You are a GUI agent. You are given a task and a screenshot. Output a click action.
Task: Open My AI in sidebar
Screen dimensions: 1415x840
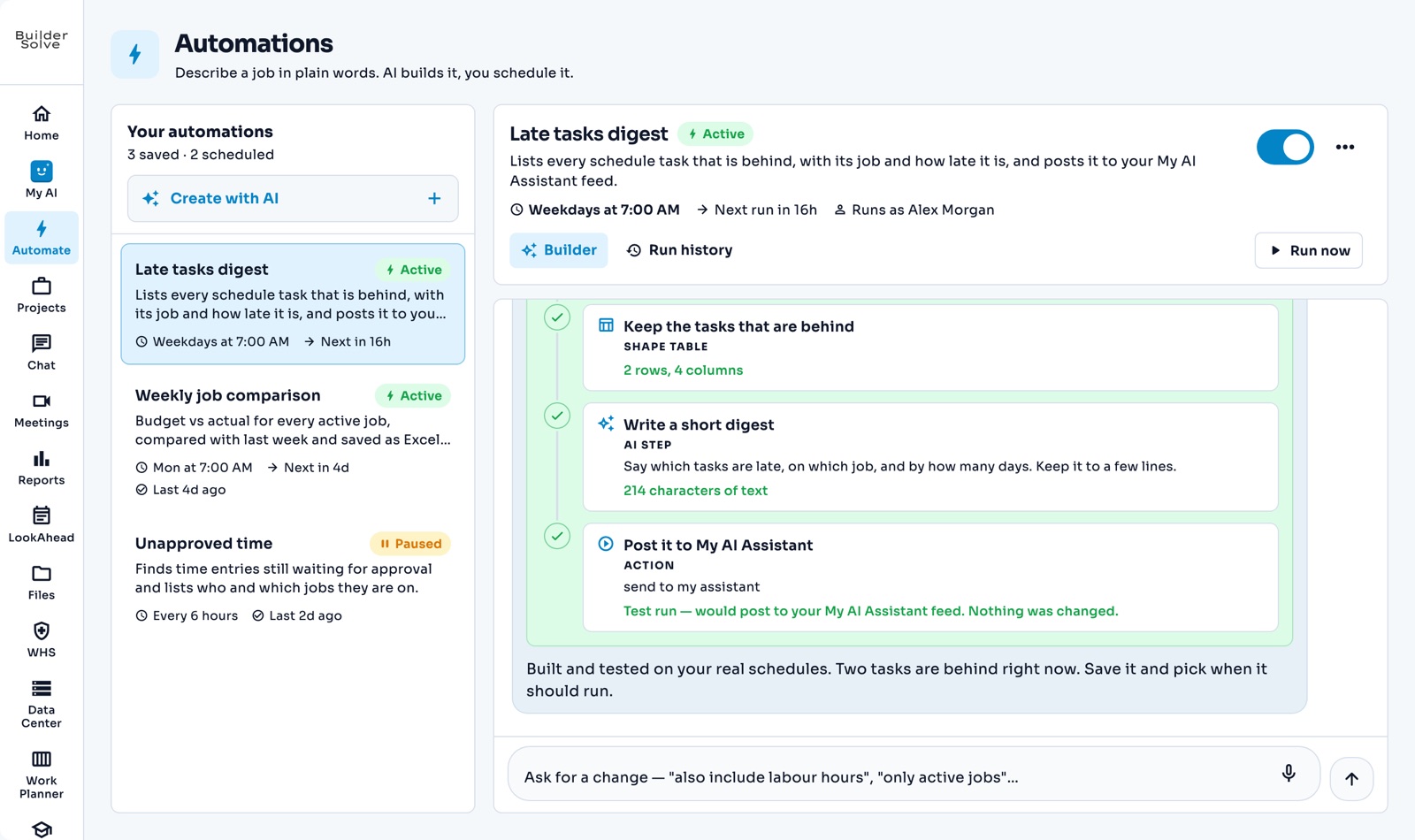(x=42, y=180)
